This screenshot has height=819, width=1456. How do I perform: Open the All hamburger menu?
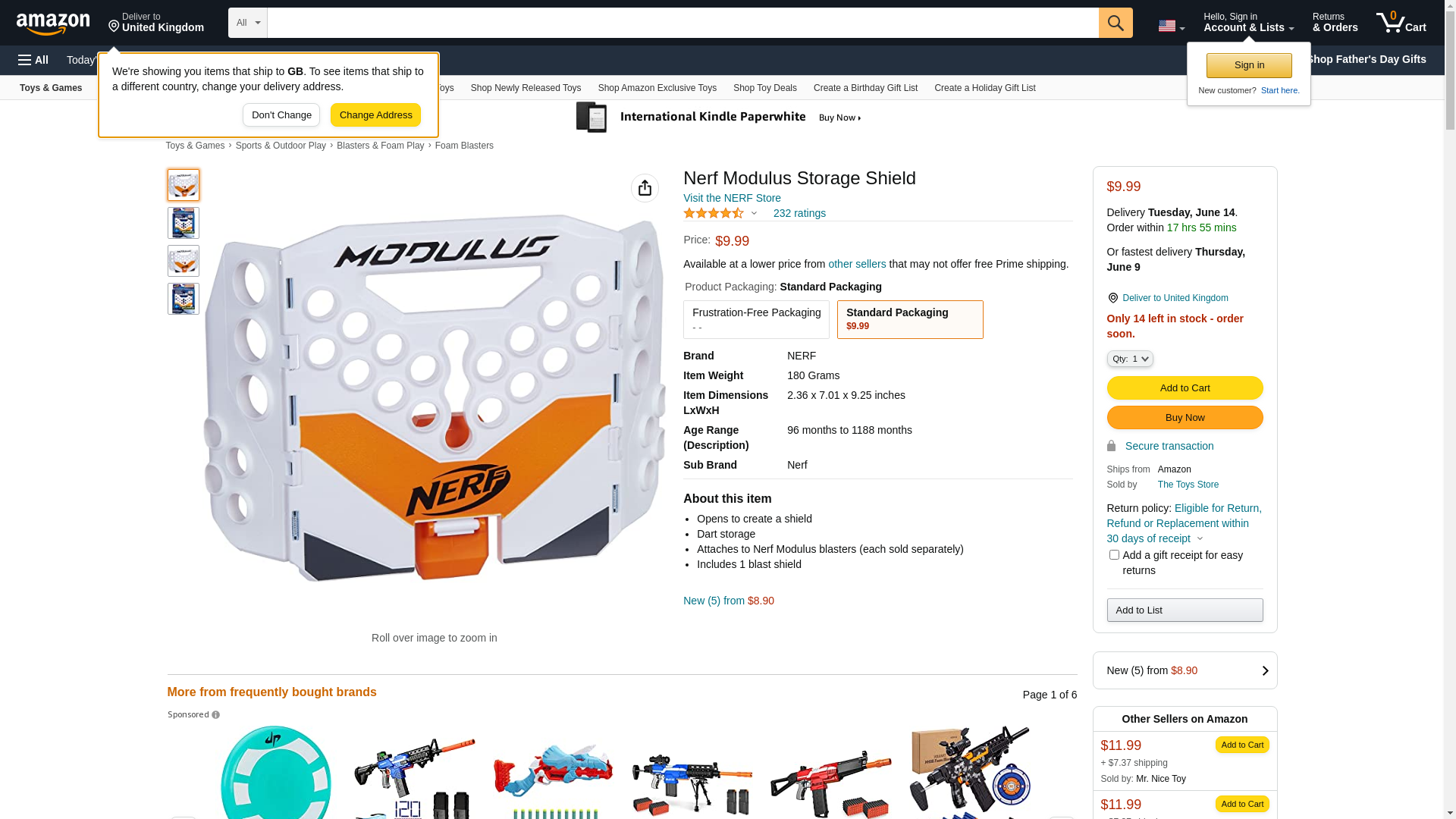click(x=33, y=60)
